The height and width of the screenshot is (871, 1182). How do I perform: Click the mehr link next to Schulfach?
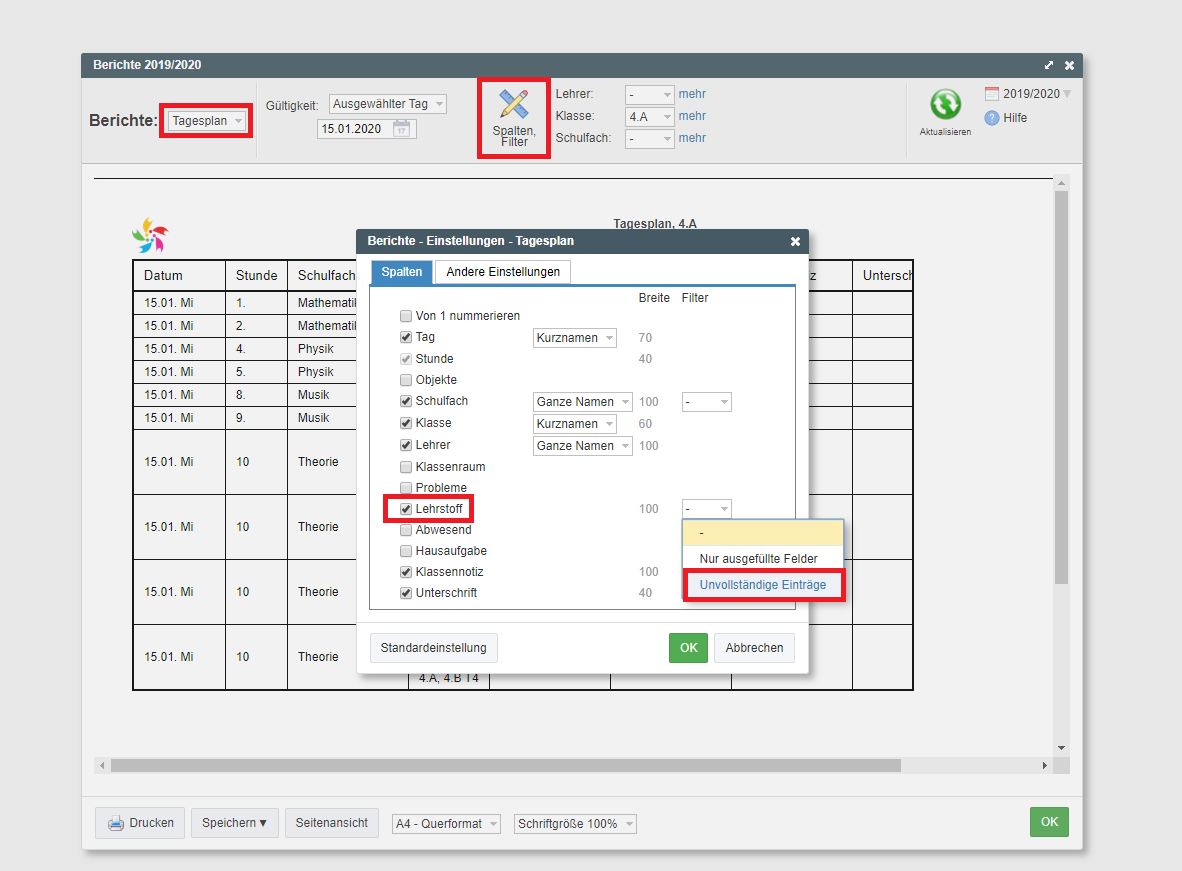click(692, 138)
